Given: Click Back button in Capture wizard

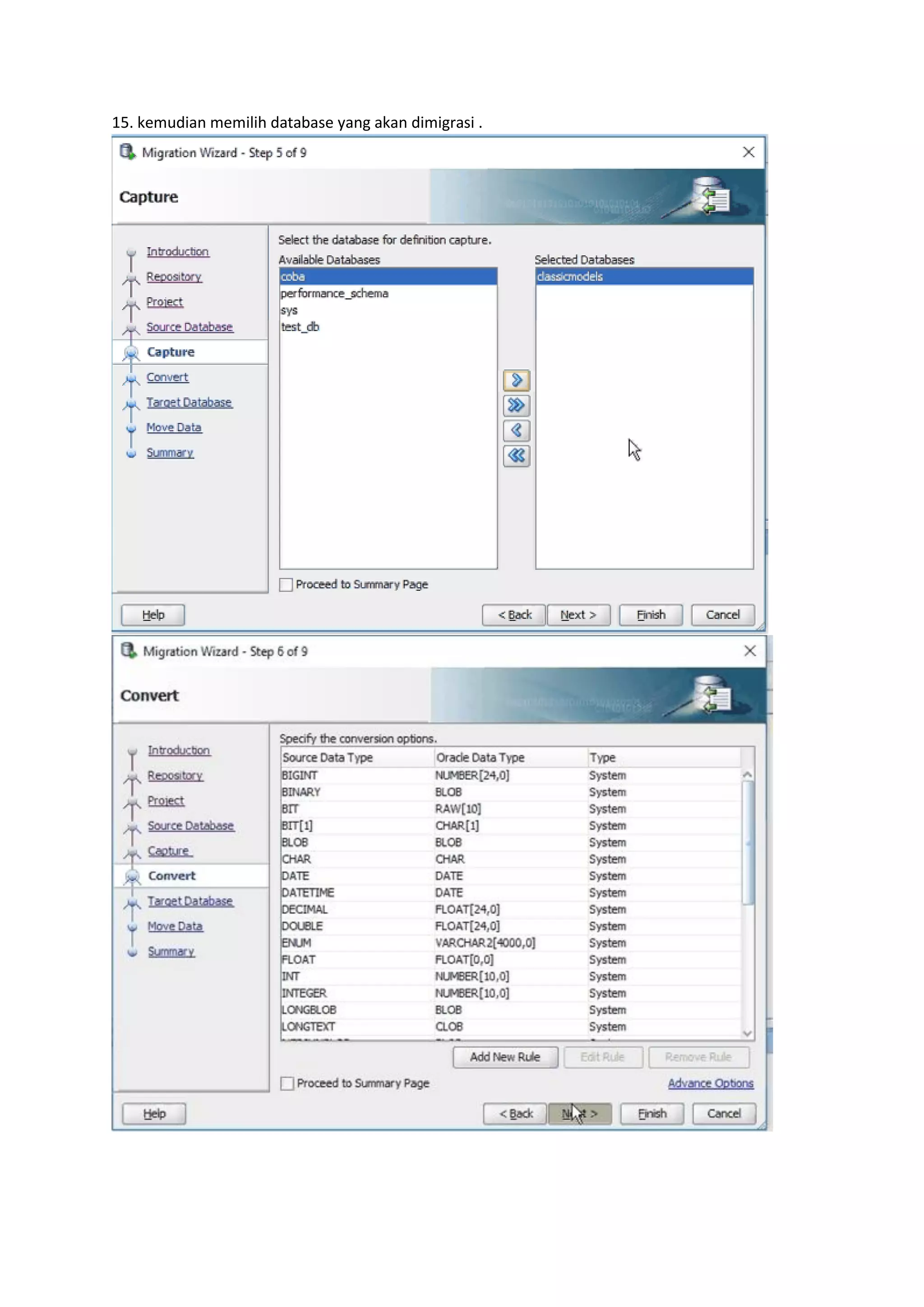Looking at the screenshot, I should pos(514,615).
